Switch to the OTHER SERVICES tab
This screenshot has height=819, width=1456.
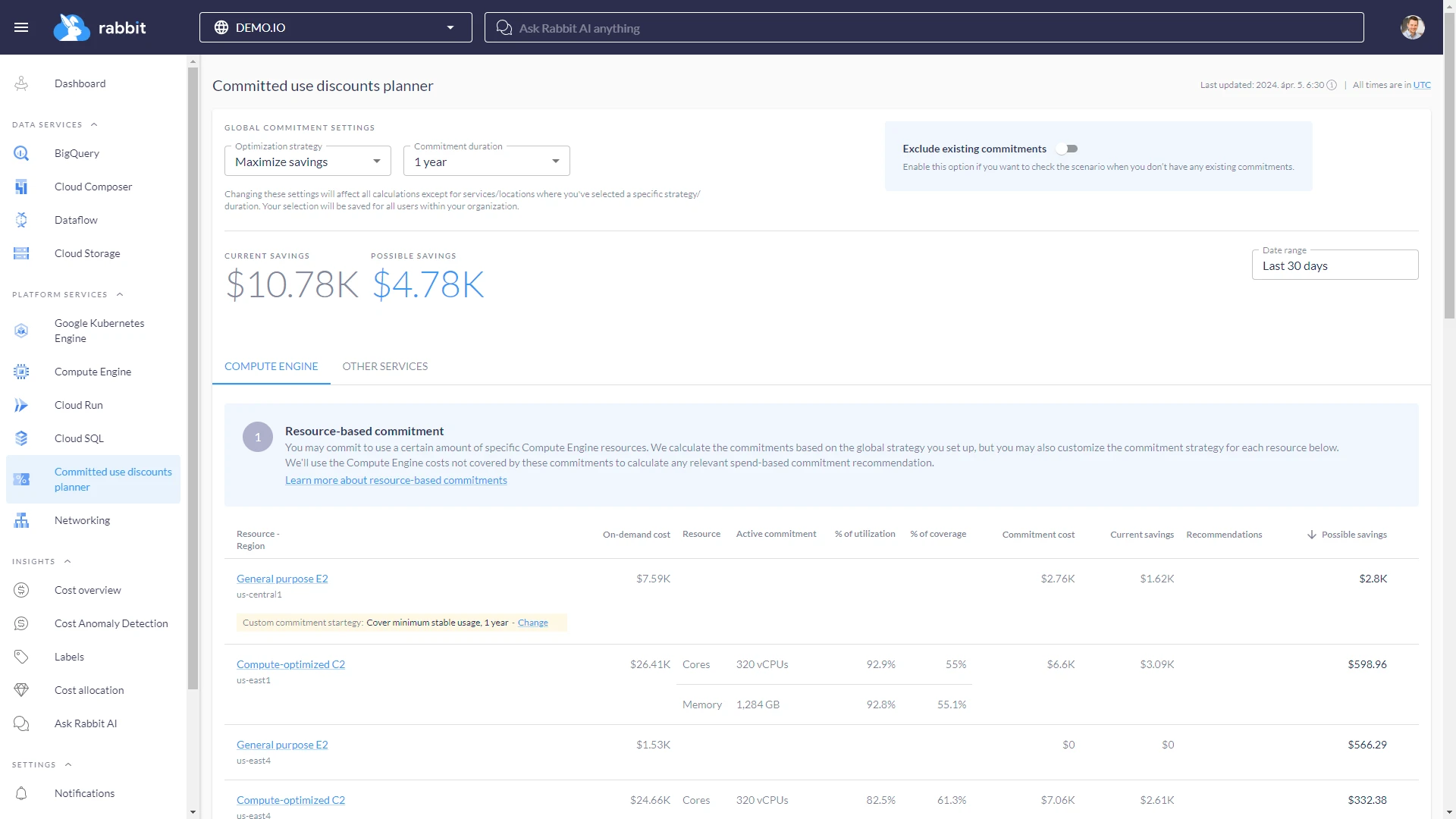(x=385, y=366)
